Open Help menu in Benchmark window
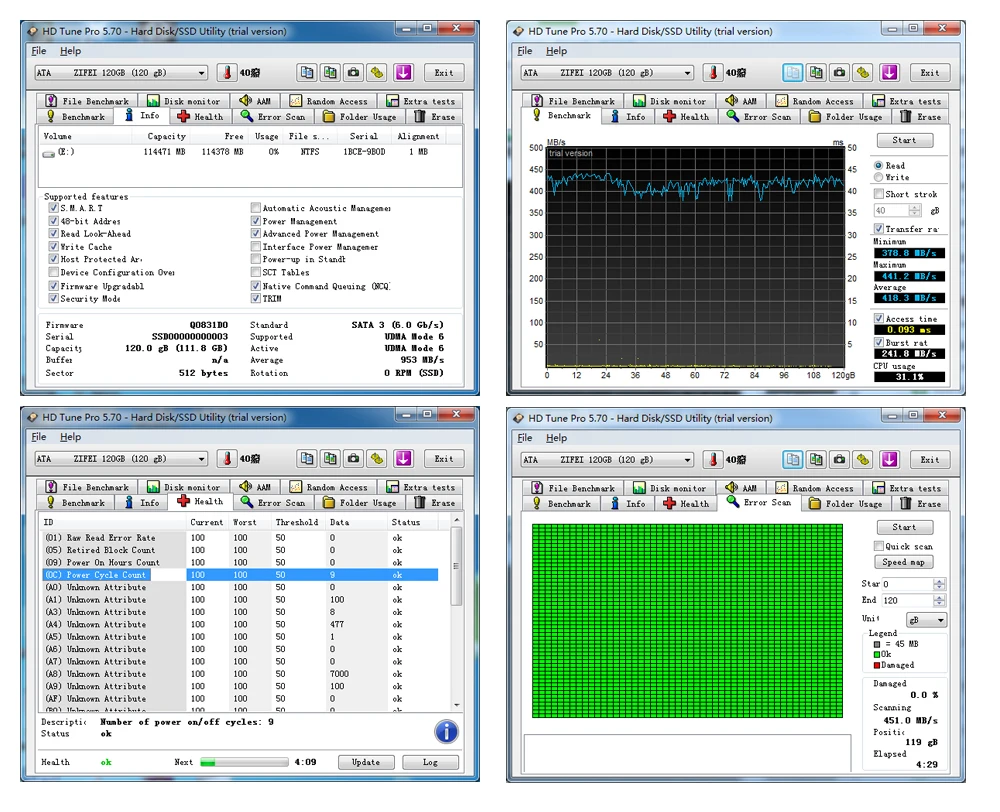The width and height of the screenshot is (1000, 812). (556, 51)
